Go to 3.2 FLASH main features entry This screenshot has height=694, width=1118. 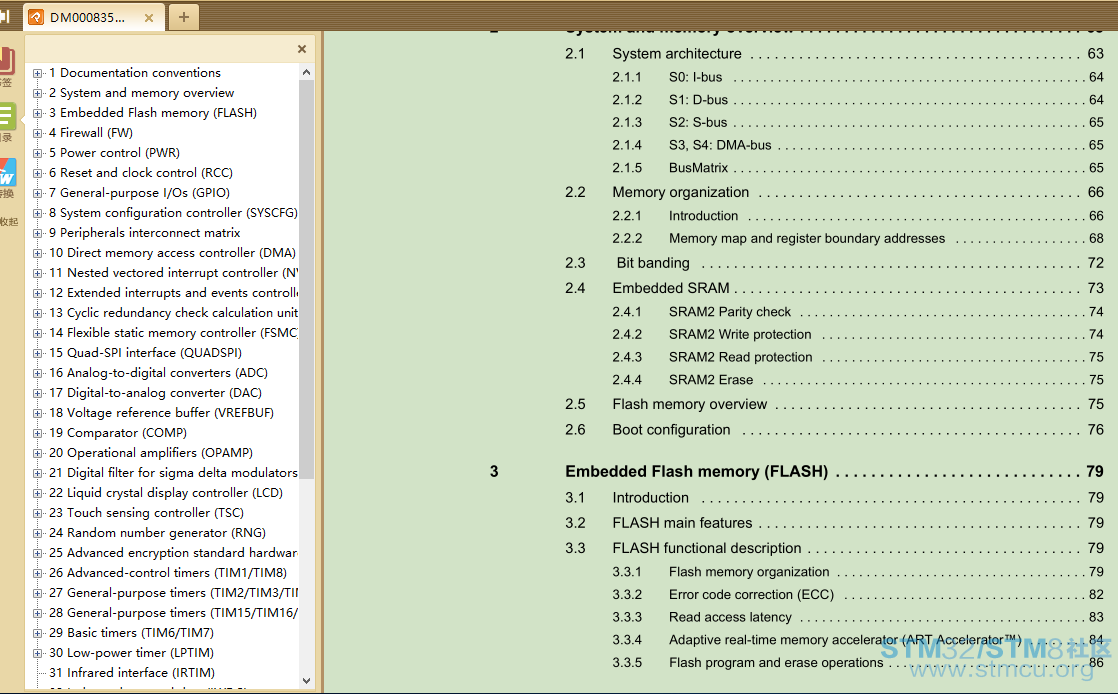[x=834, y=523]
